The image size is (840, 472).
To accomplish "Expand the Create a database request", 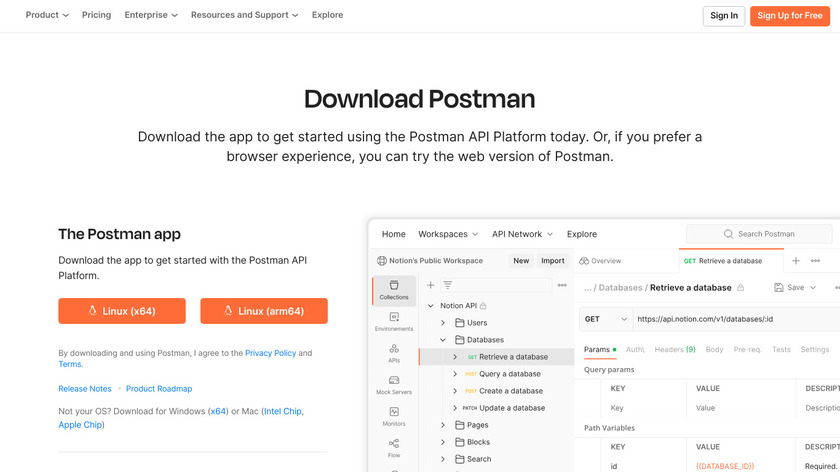I will (455, 391).
